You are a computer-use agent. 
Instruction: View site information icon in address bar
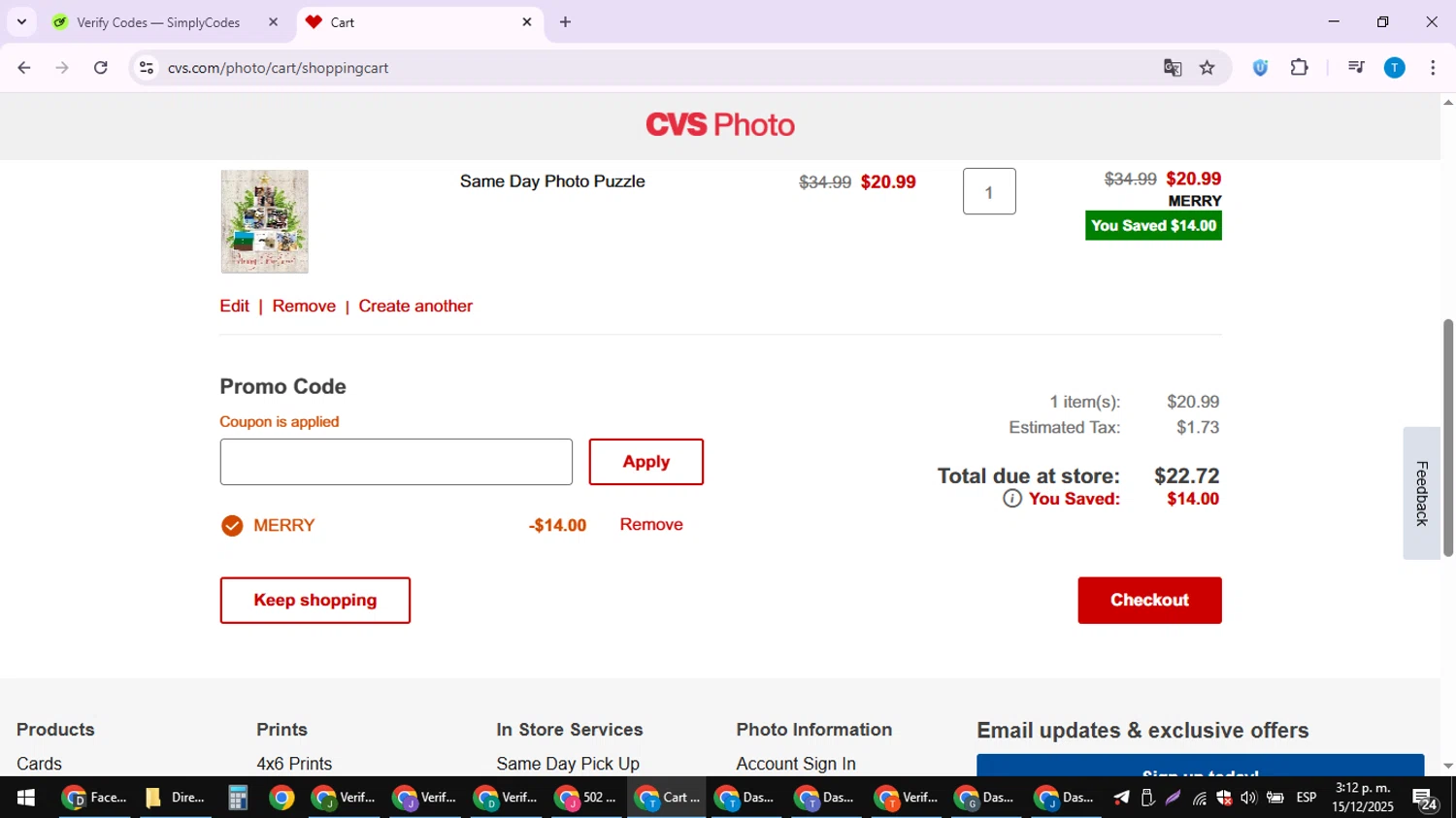pyautogui.click(x=147, y=68)
